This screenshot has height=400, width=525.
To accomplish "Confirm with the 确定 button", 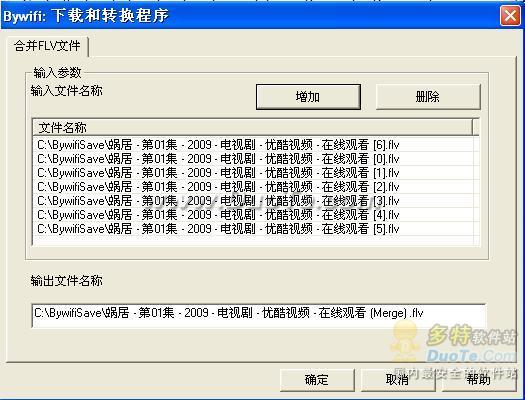I will (317, 380).
